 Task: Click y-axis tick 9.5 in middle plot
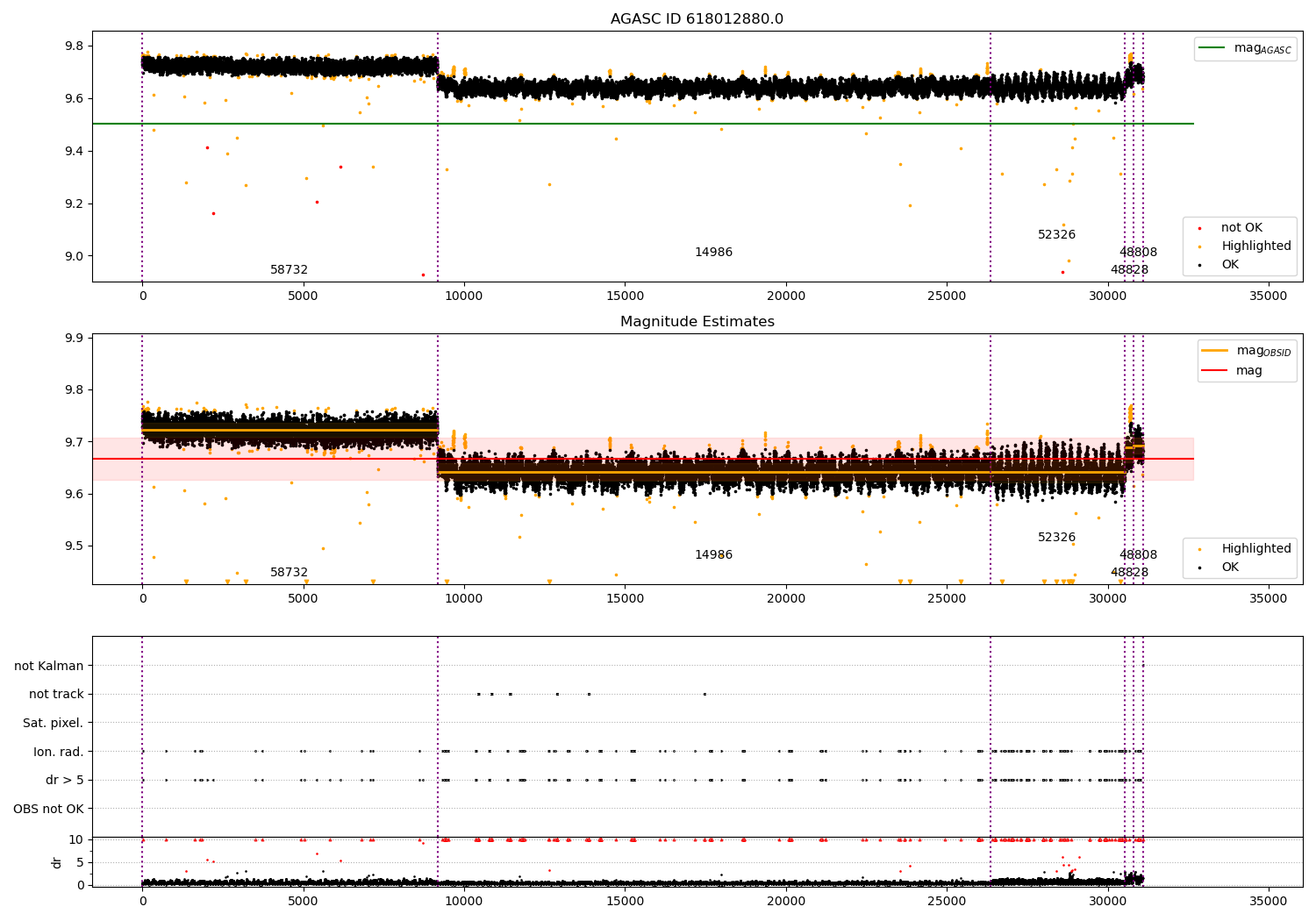point(74,546)
